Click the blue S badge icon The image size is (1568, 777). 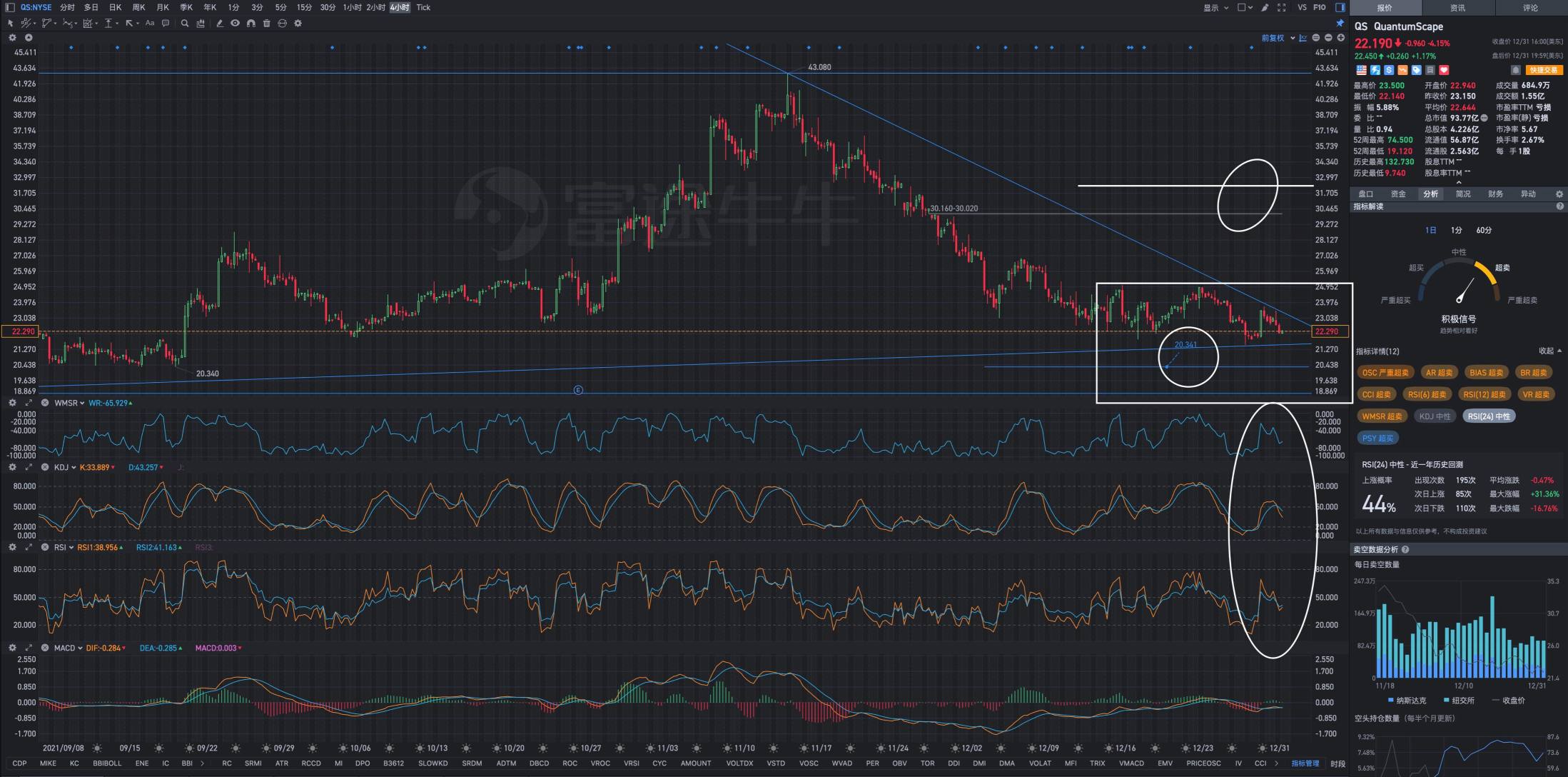coord(1389,70)
